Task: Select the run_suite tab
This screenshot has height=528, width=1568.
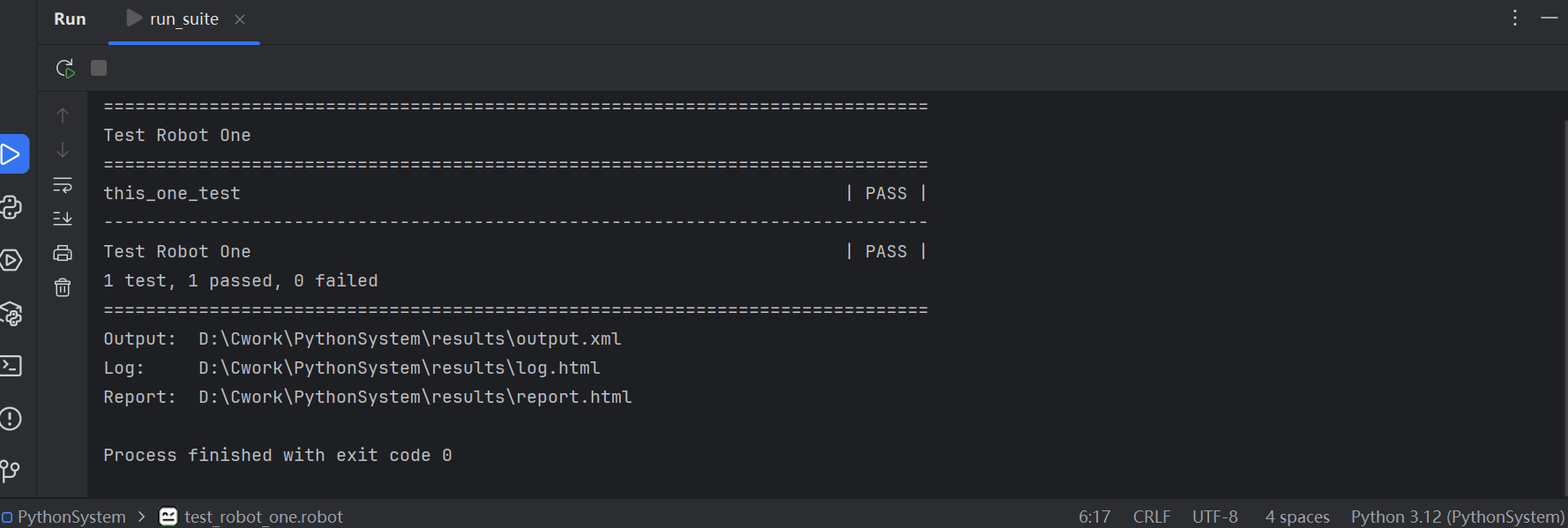Action: (x=183, y=18)
